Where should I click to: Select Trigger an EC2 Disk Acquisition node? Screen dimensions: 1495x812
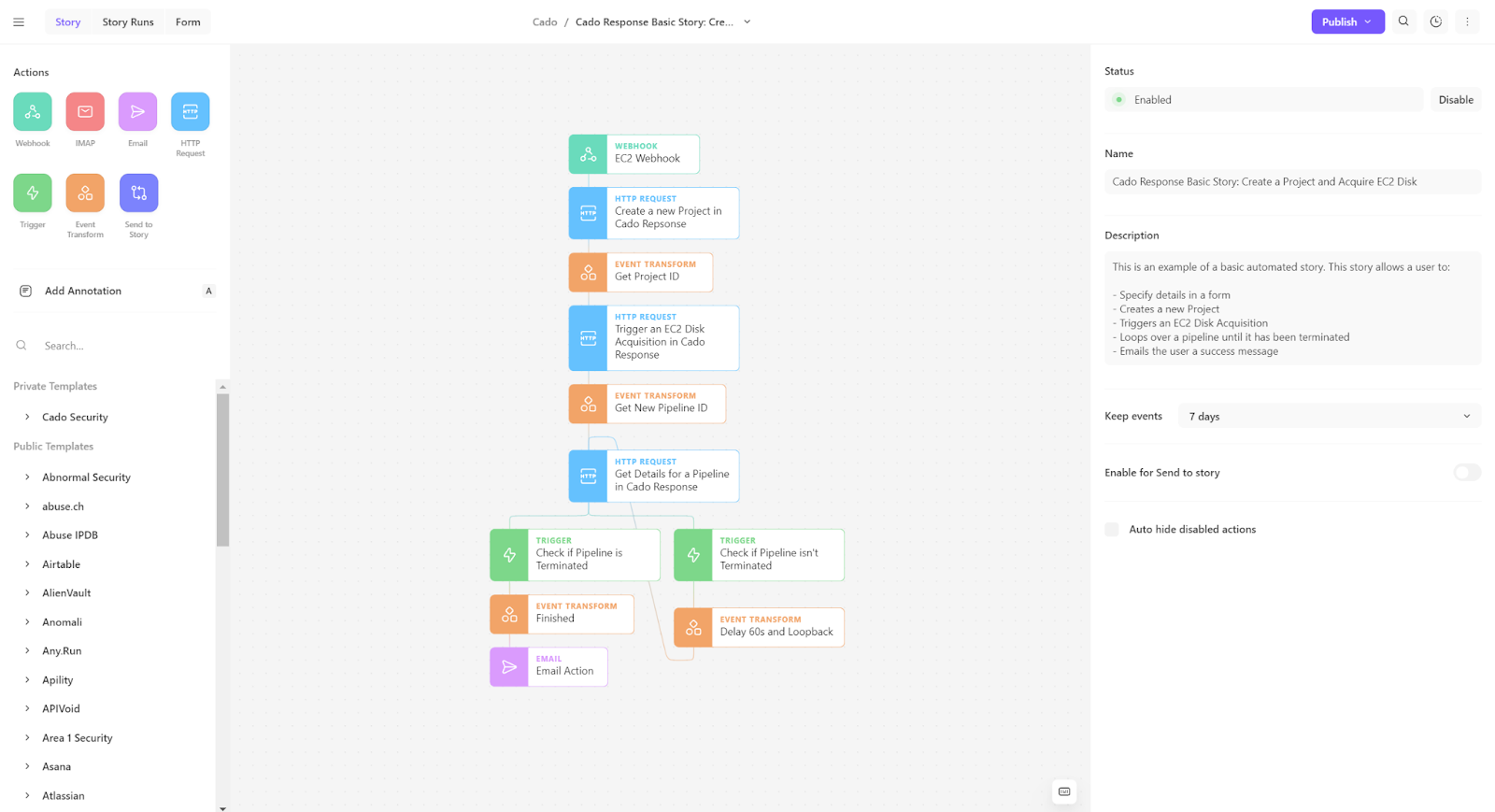[x=654, y=338]
